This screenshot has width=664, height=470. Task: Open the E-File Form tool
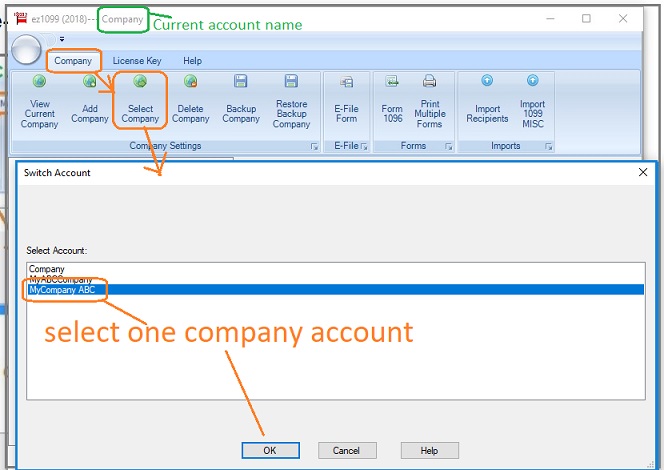pos(346,82)
